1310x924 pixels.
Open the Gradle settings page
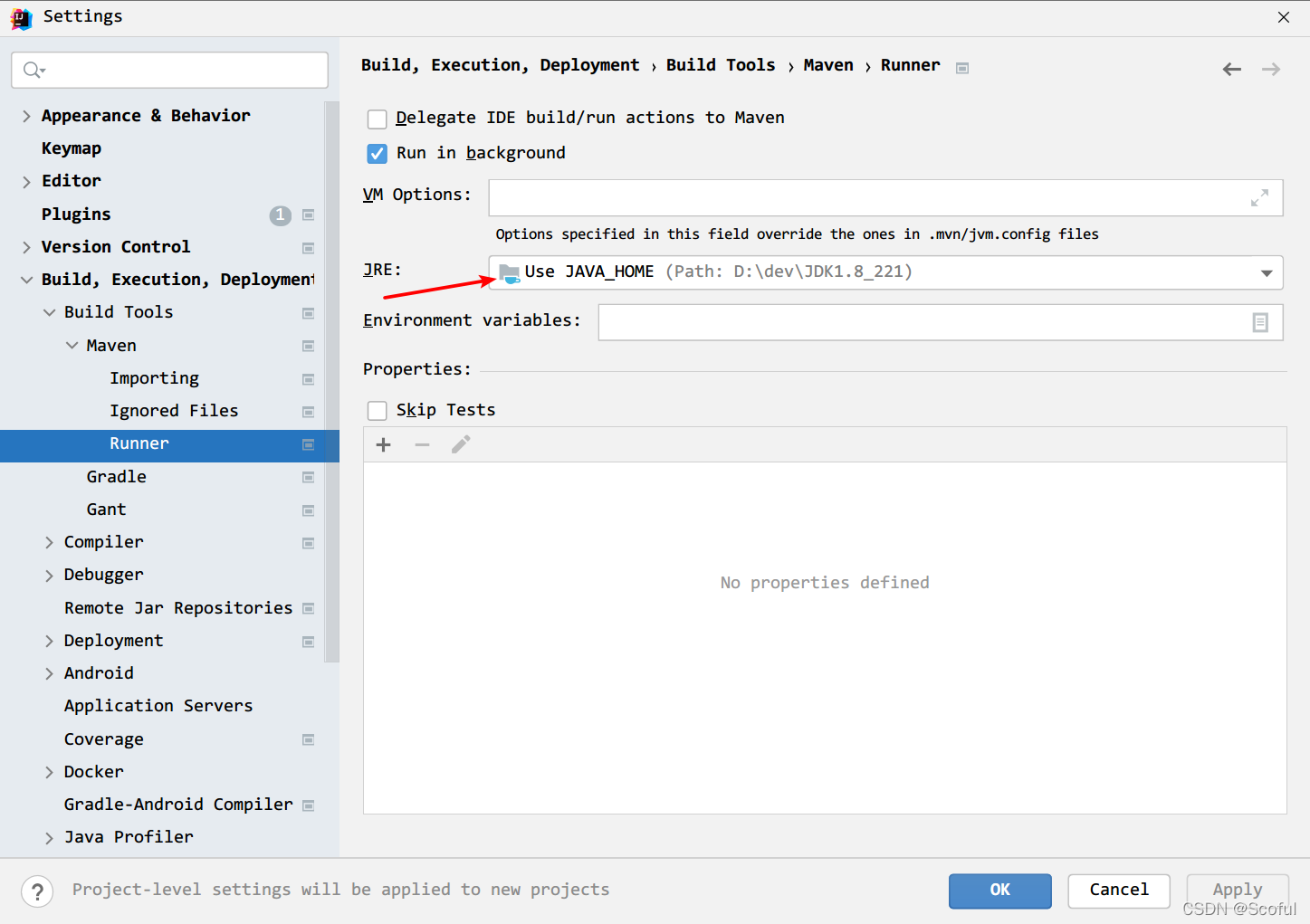[116, 477]
